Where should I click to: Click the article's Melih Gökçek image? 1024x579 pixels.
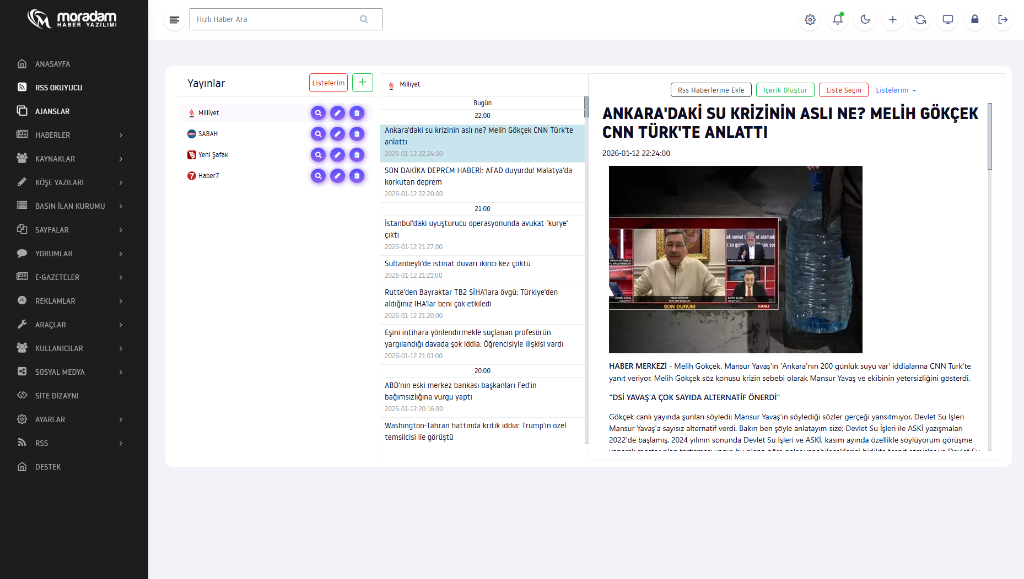point(735,259)
